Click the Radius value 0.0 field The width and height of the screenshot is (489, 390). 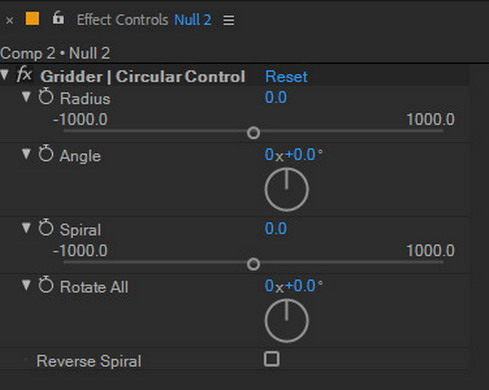coord(276,97)
